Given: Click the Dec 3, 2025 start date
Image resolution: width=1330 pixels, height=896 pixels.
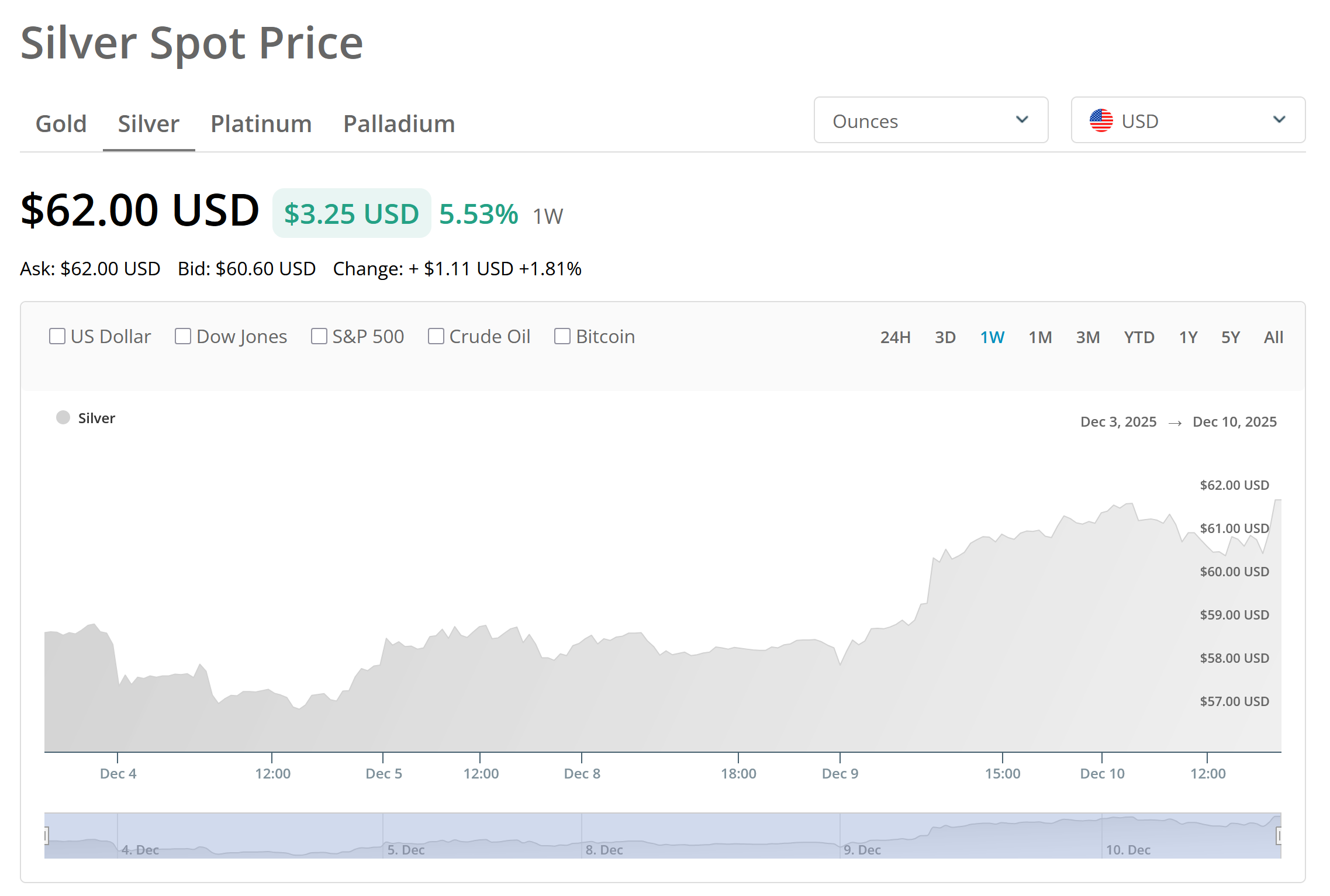Looking at the screenshot, I should pyautogui.click(x=1118, y=422).
